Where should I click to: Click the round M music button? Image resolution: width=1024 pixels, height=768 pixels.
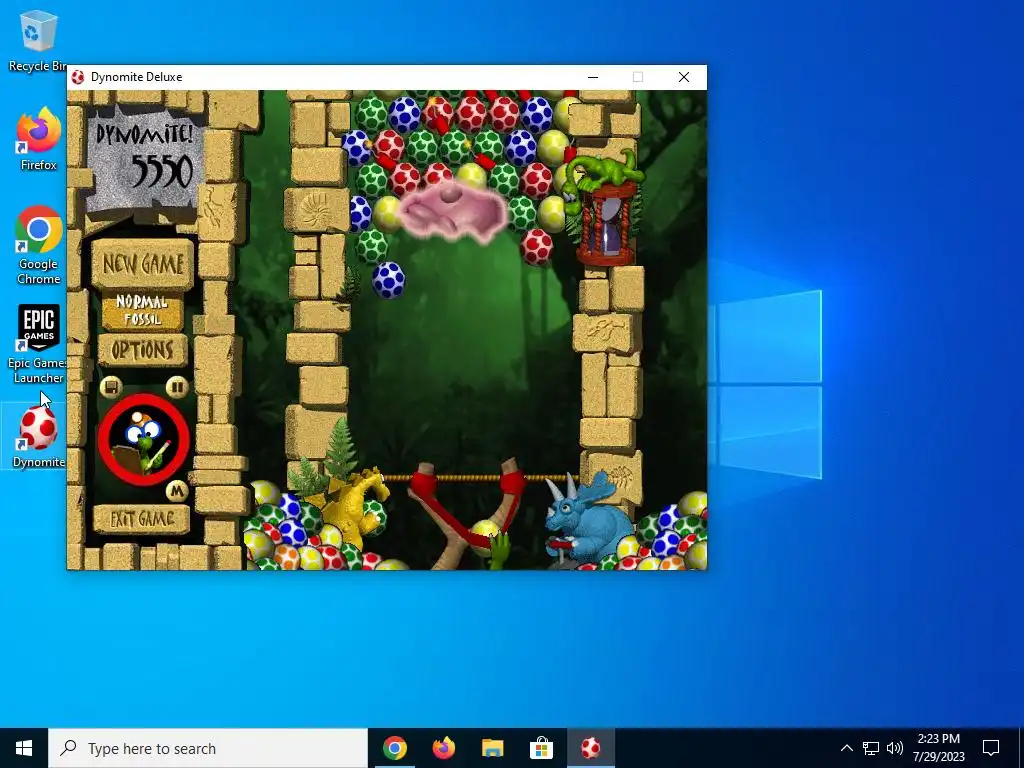(x=176, y=490)
